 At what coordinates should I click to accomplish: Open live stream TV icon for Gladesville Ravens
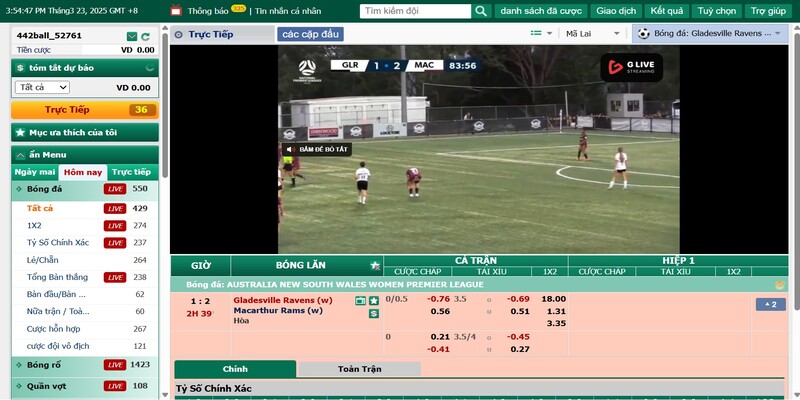(x=361, y=301)
